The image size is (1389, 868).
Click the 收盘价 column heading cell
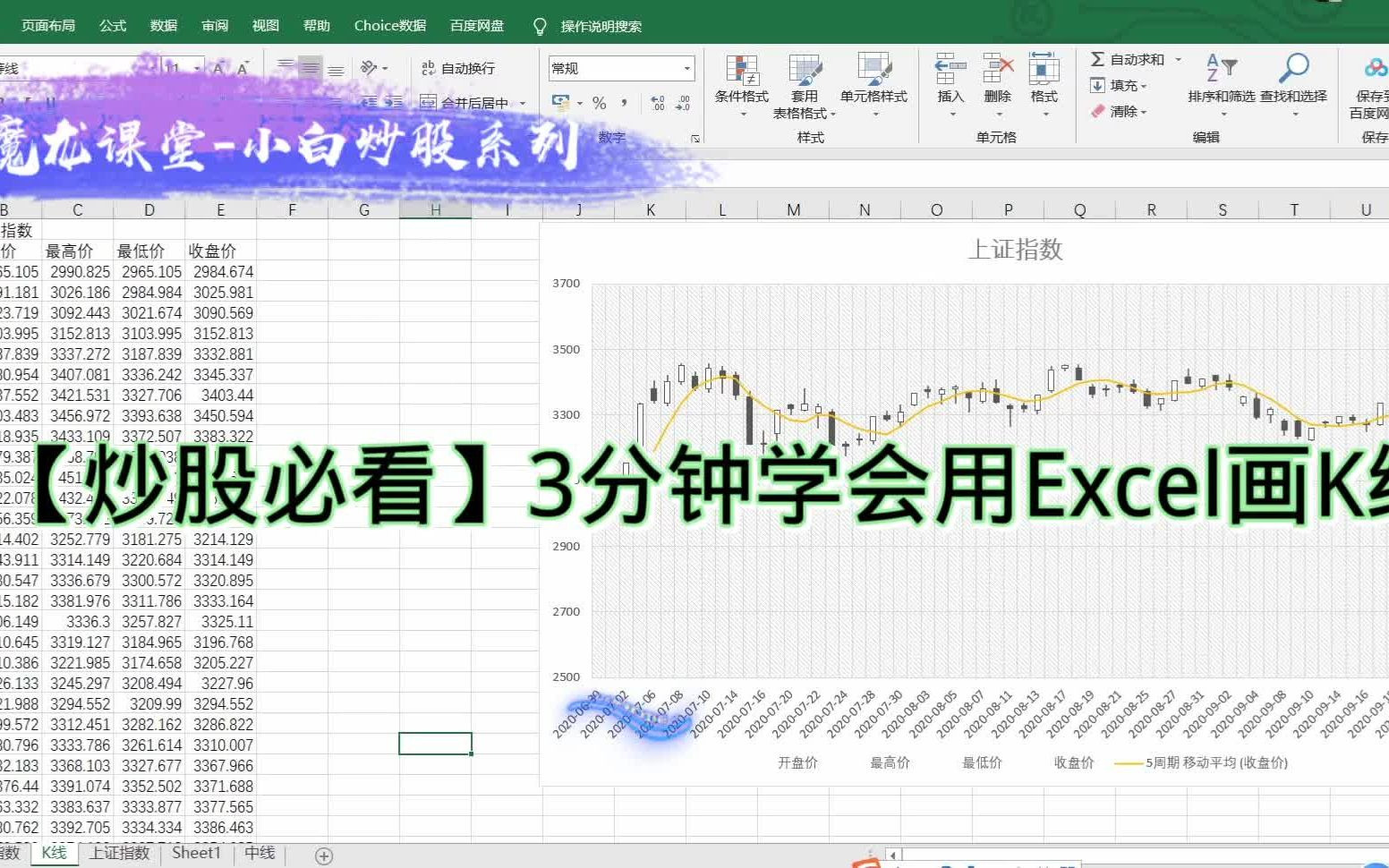click(221, 251)
